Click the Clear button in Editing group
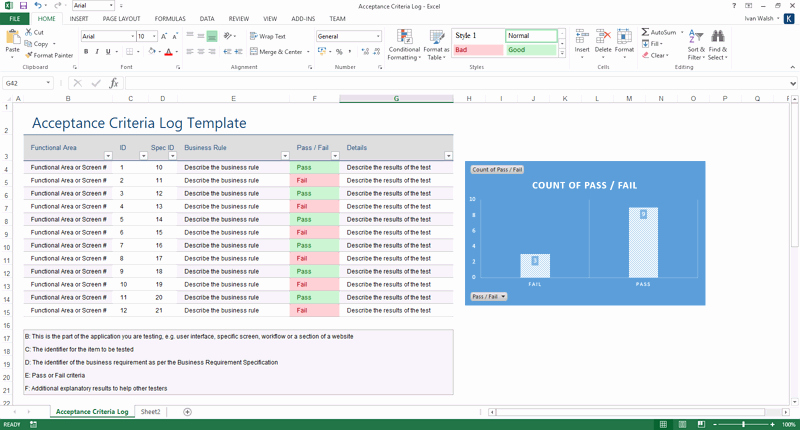The width and height of the screenshot is (800, 430). tap(655, 55)
